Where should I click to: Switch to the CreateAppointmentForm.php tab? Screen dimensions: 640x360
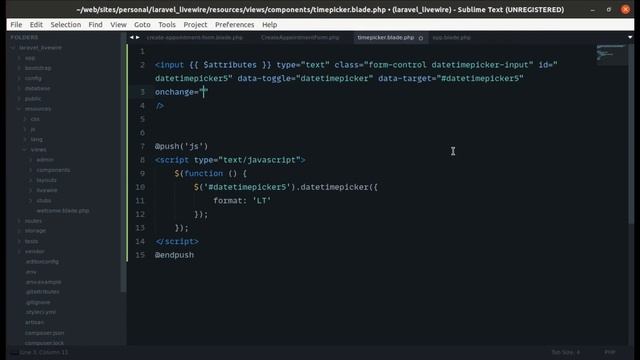click(x=300, y=38)
